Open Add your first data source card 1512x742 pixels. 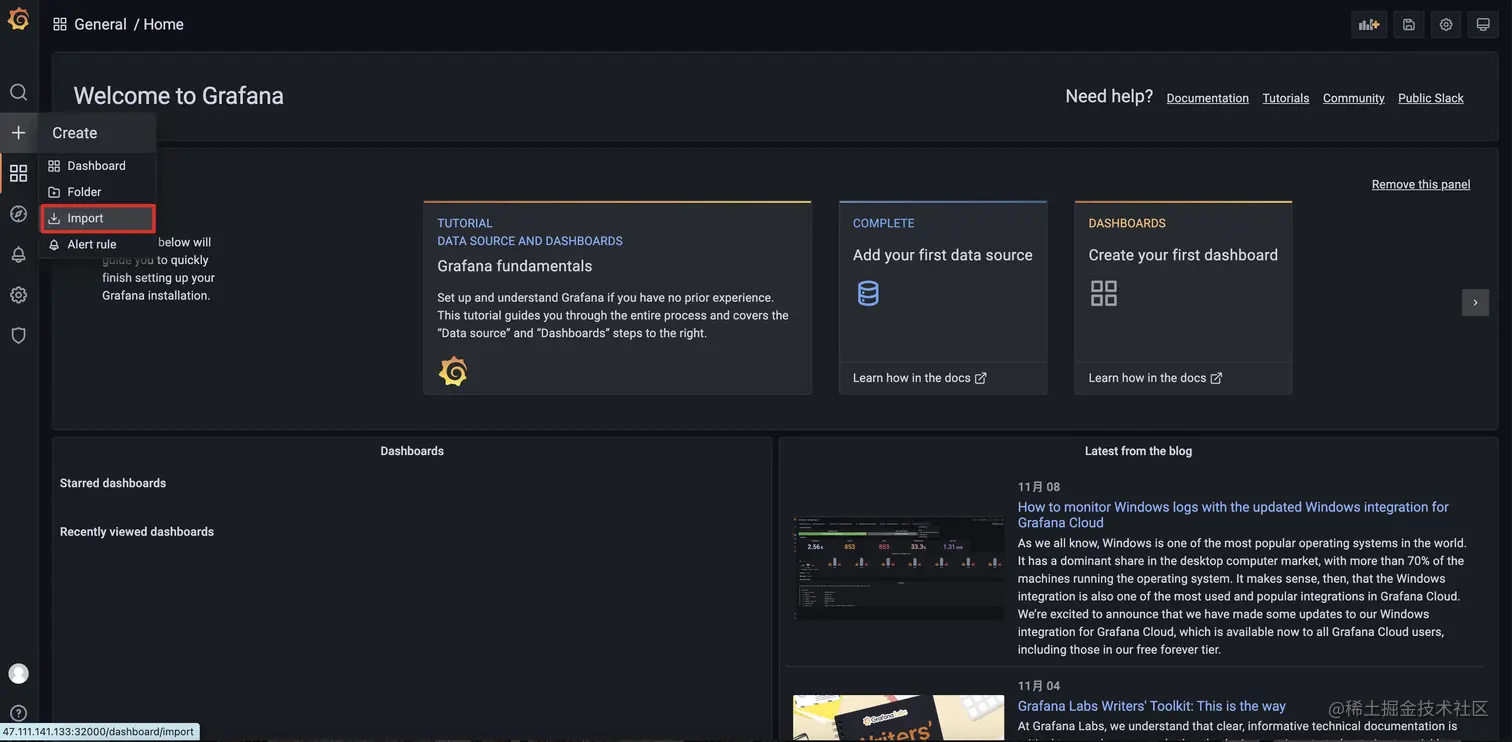[943, 298]
